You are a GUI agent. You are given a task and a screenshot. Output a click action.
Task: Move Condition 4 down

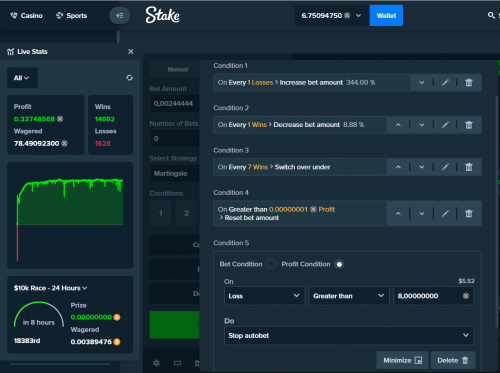[422, 214]
